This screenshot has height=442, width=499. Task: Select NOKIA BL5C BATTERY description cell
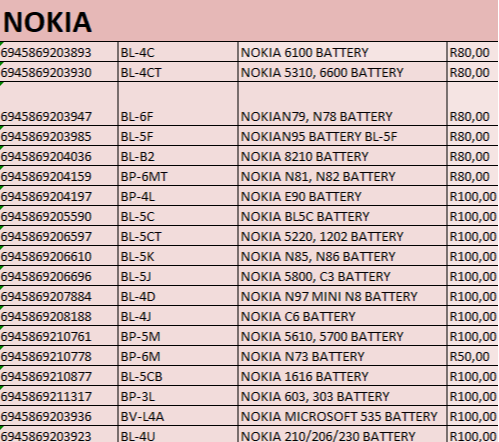click(342, 216)
